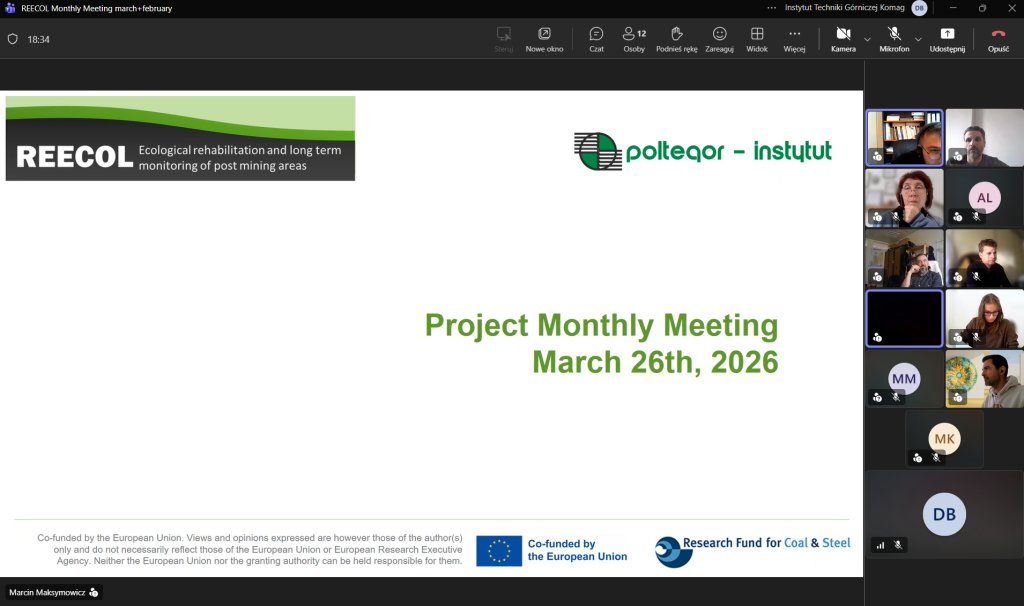Raise hand with Podnieś rękę
1024x606 pixels.
pyautogui.click(x=676, y=39)
